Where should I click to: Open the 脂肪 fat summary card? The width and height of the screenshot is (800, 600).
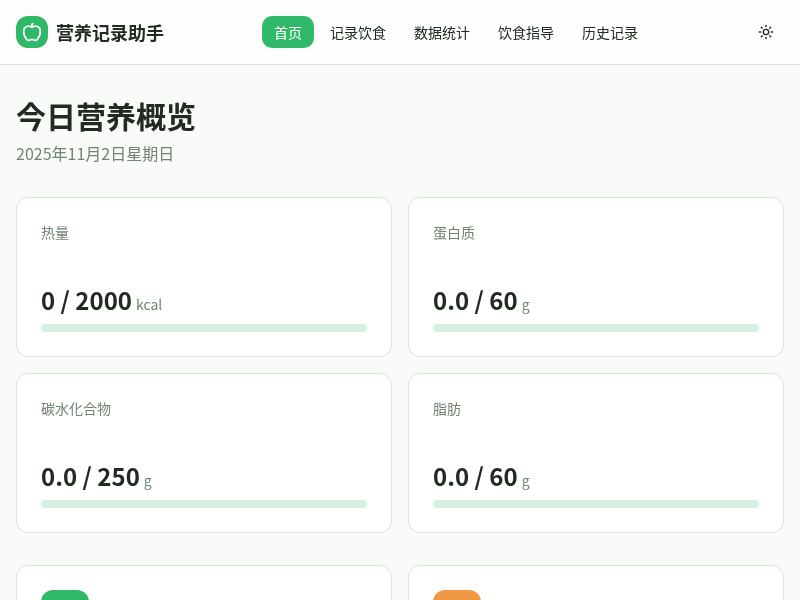coord(596,452)
